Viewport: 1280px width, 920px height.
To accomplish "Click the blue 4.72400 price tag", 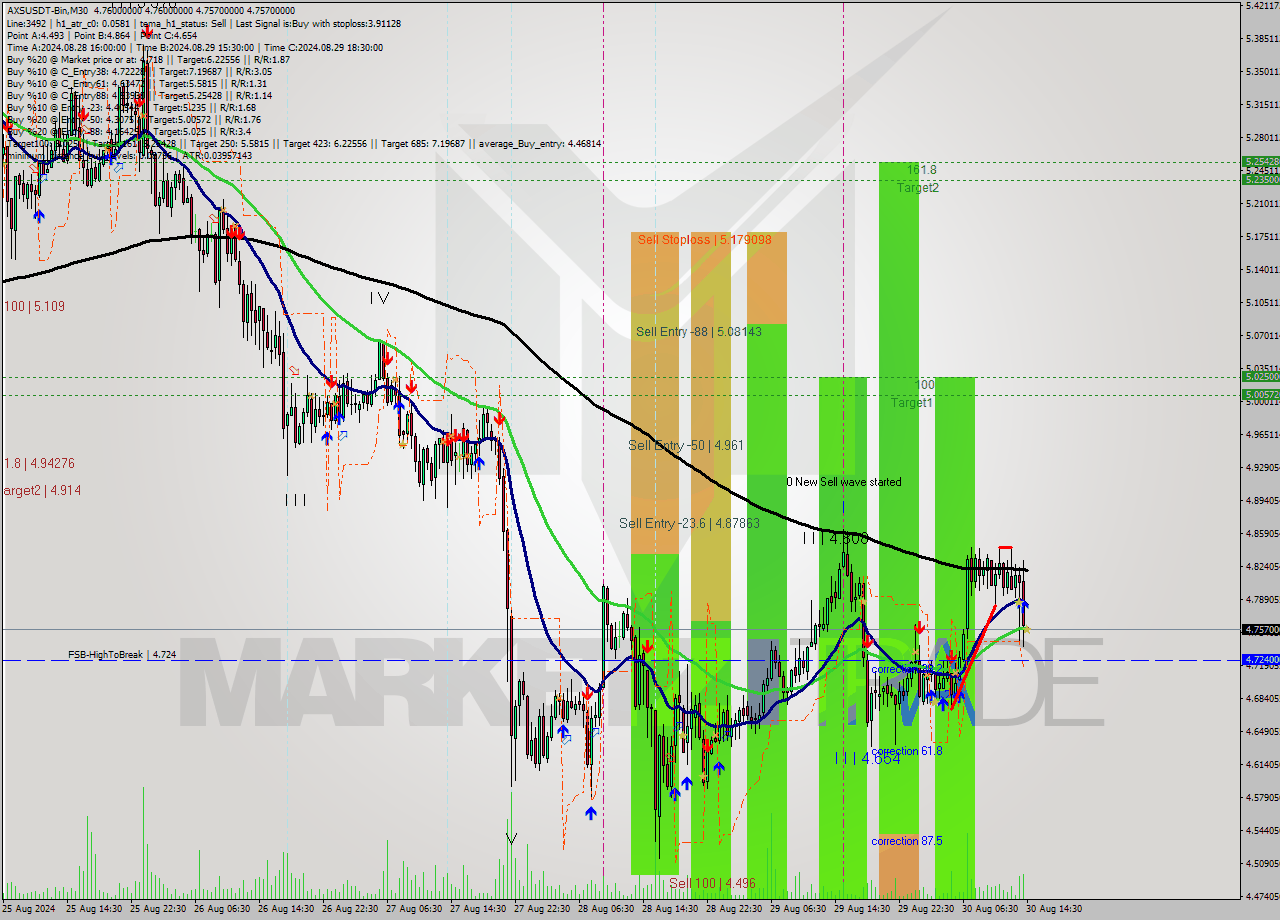I will click(1260, 660).
